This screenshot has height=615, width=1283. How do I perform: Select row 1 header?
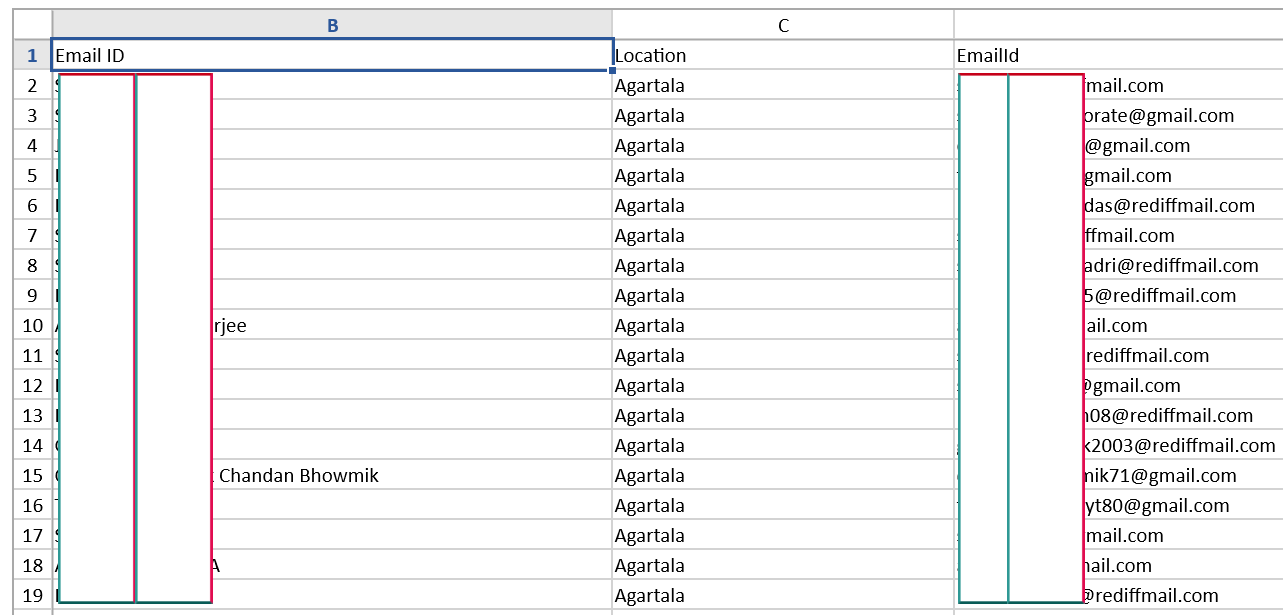pos(32,55)
